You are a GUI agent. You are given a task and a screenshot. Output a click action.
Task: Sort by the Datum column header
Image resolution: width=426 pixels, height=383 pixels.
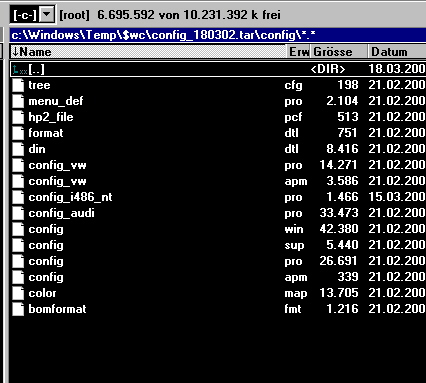point(397,52)
